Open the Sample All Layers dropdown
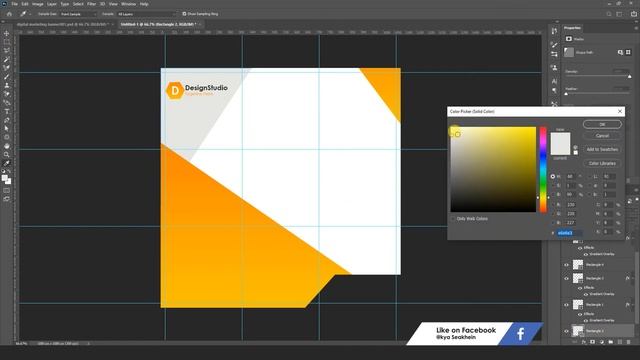This screenshot has height=360, width=640. 146,14
